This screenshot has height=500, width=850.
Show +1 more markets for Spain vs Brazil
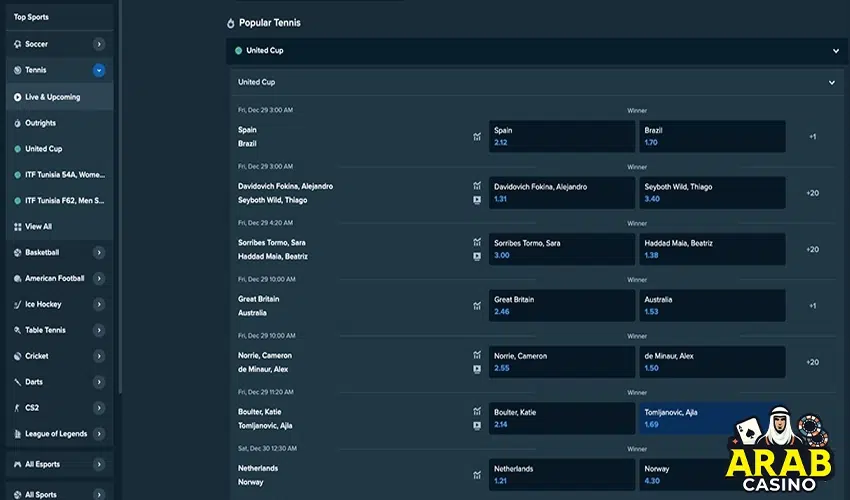(812, 137)
